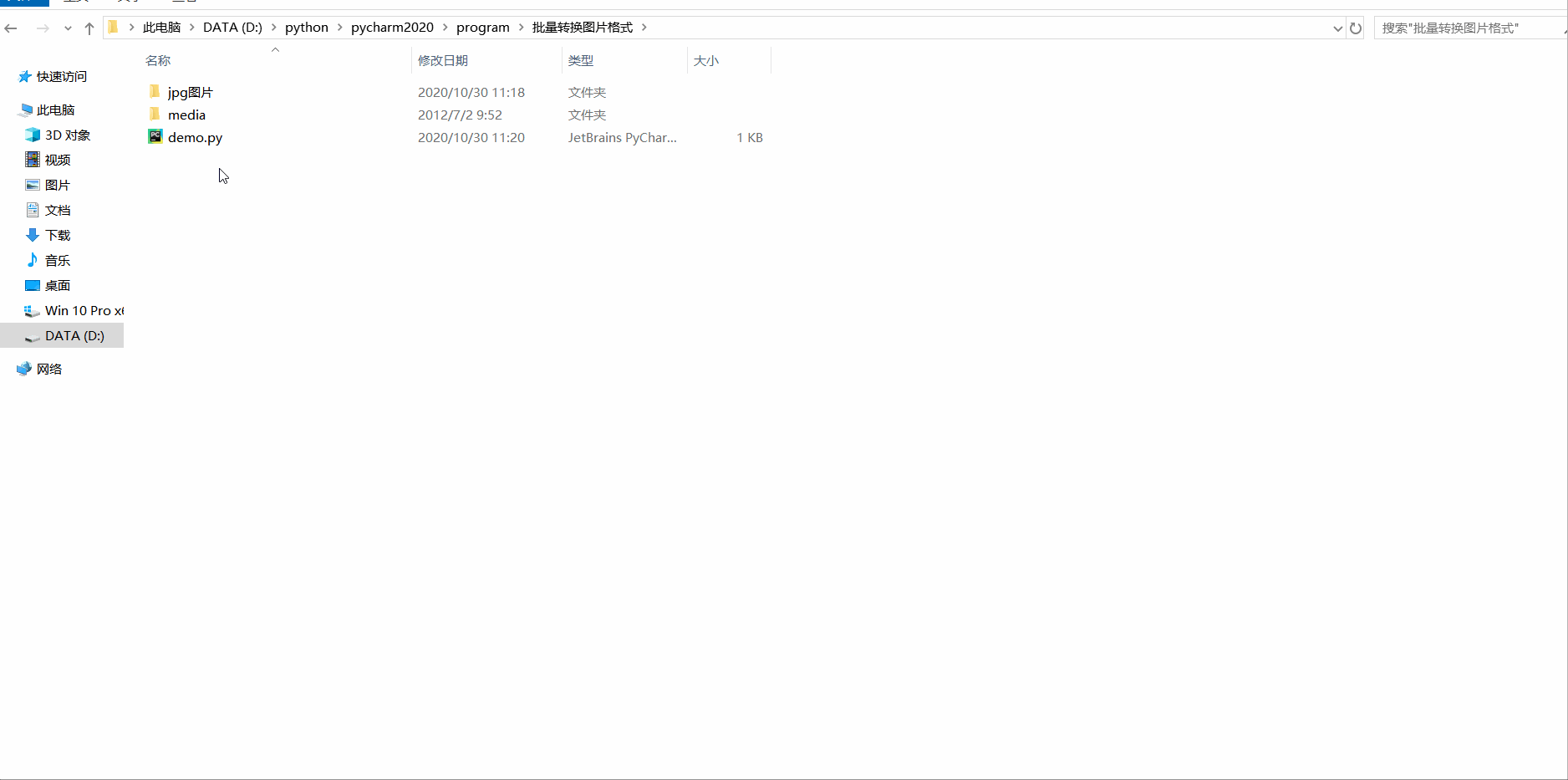This screenshot has width=1568, height=780.
Task: Click the date 2020/10/30 11:18
Action: coord(471,92)
